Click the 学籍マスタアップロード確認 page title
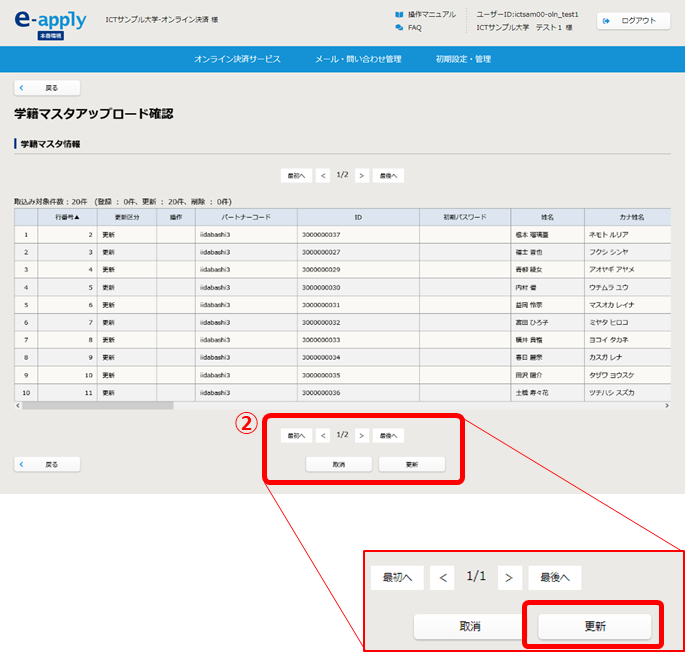The width and height of the screenshot is (685, 652). point(94,114)
